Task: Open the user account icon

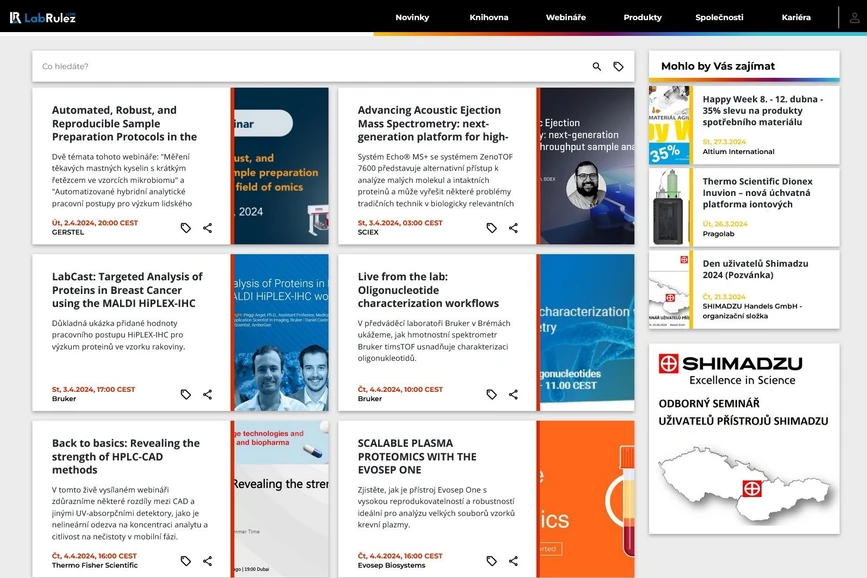Action: (x=854, y=18)
